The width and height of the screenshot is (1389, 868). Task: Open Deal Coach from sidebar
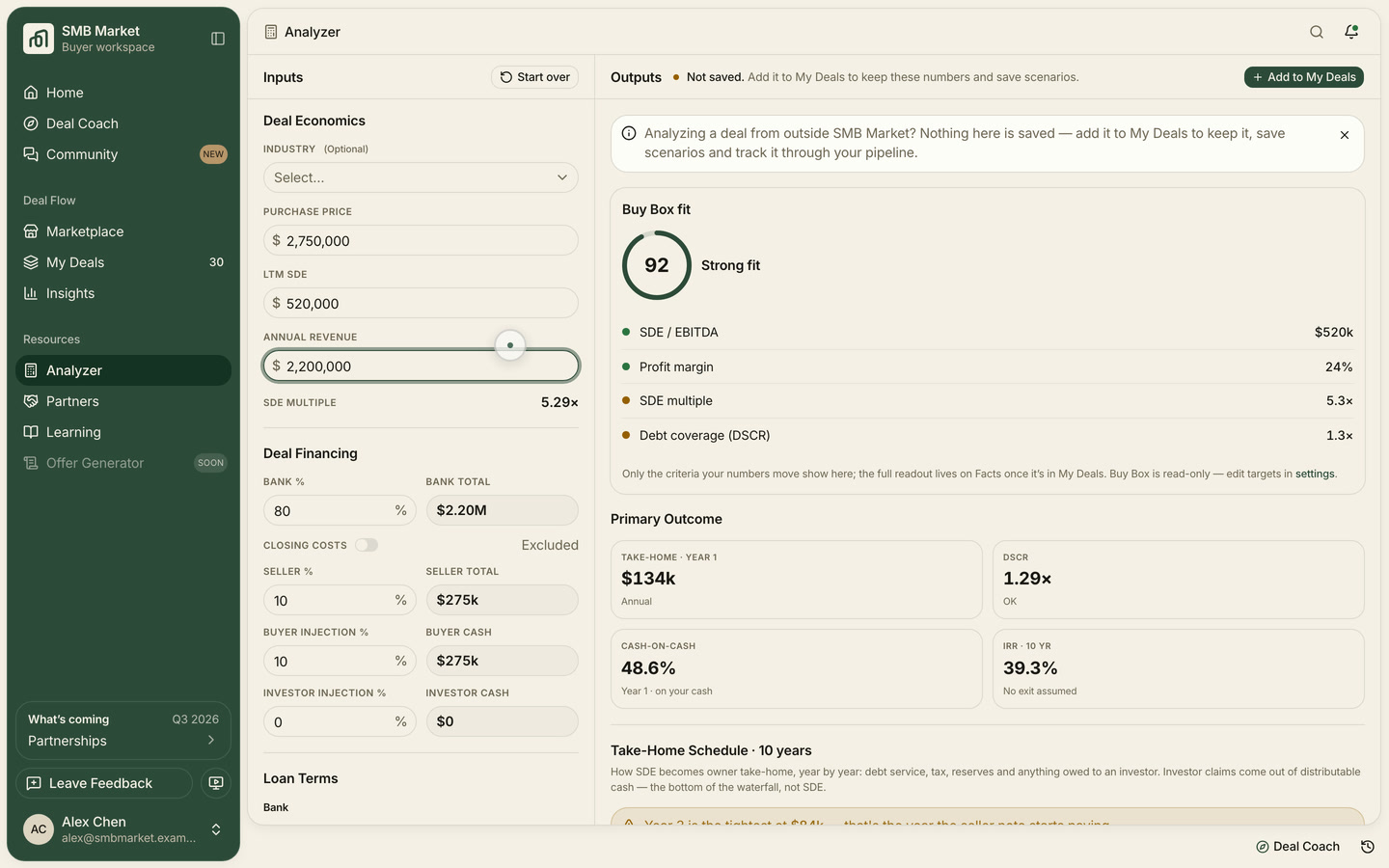pos(123,123)
